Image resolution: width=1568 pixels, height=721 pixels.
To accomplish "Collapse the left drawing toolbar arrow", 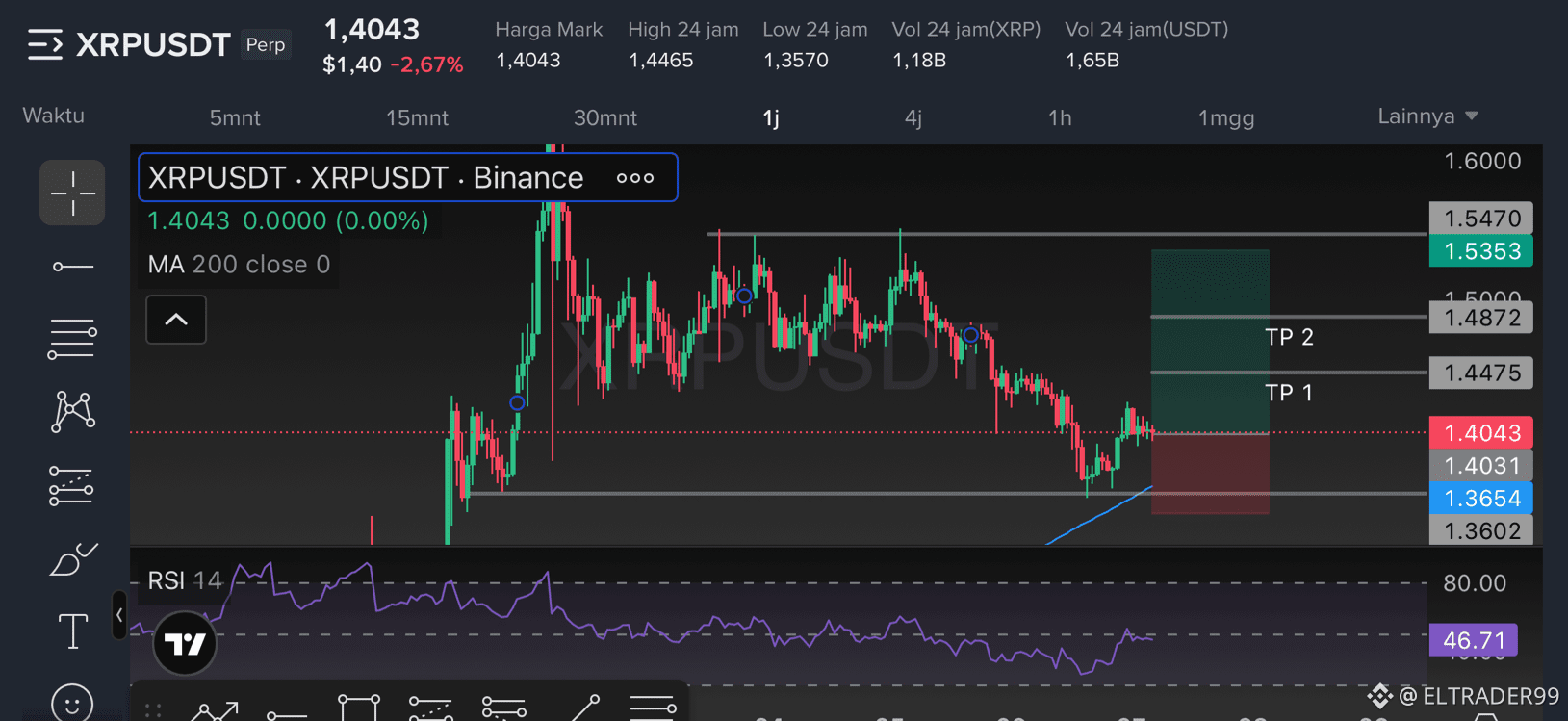I will [x=119, y=614].
